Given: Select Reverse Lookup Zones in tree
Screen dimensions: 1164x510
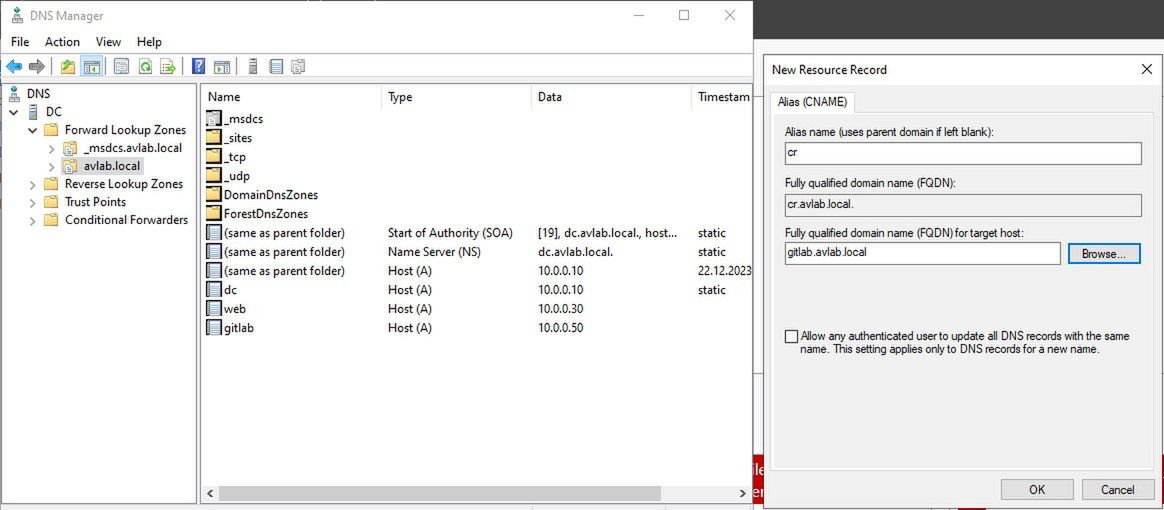Looking at the screenshot, I should coord(123,184).
